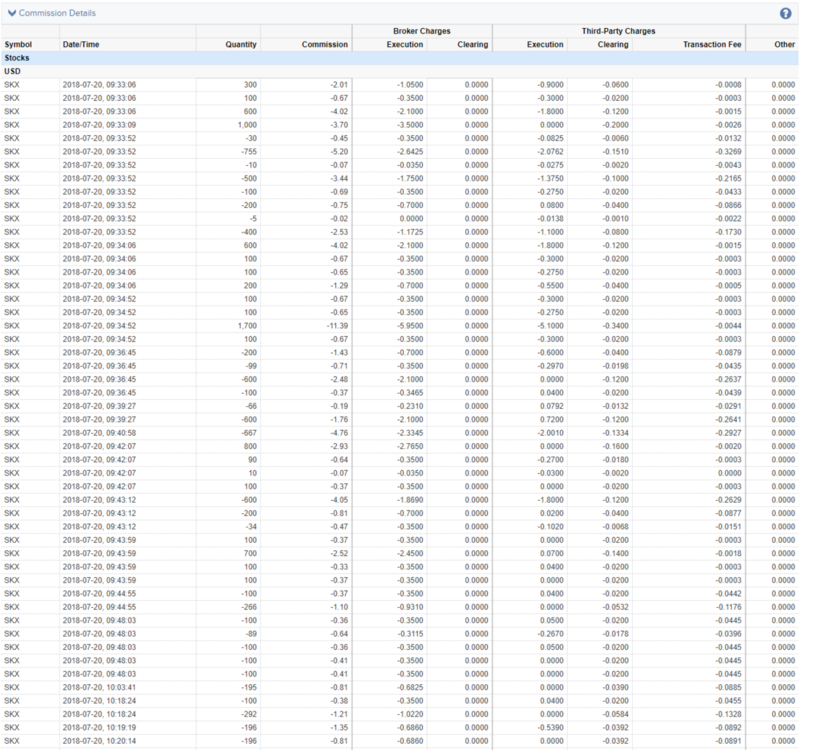This screenshot has width=840, height=750.
Task: Select the Commission Details title link
Action: pyautogui.click(x=58, y=13)
